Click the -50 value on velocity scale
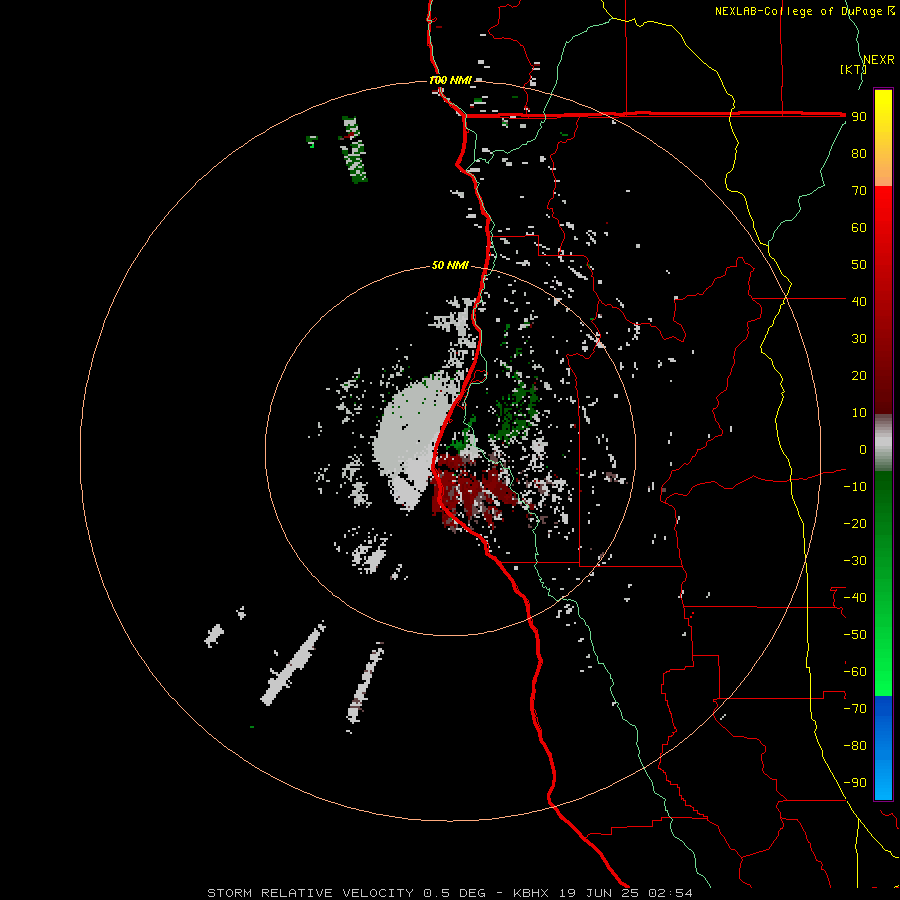The height and width of the screenshot is (900, 900). 855,635
